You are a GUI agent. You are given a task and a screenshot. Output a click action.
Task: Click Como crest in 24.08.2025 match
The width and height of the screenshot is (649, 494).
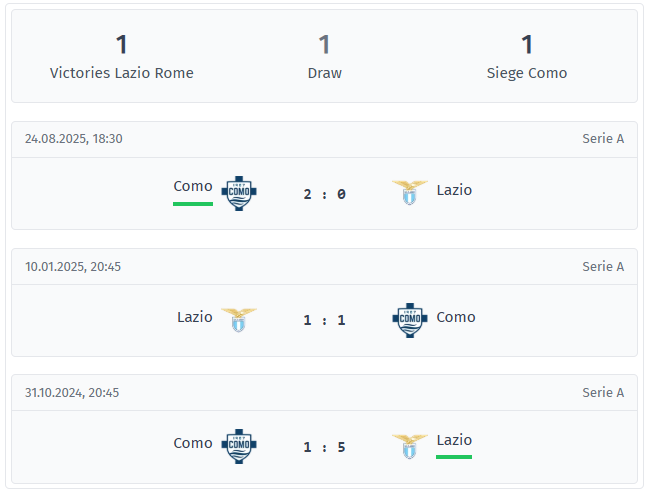point(239,193)
